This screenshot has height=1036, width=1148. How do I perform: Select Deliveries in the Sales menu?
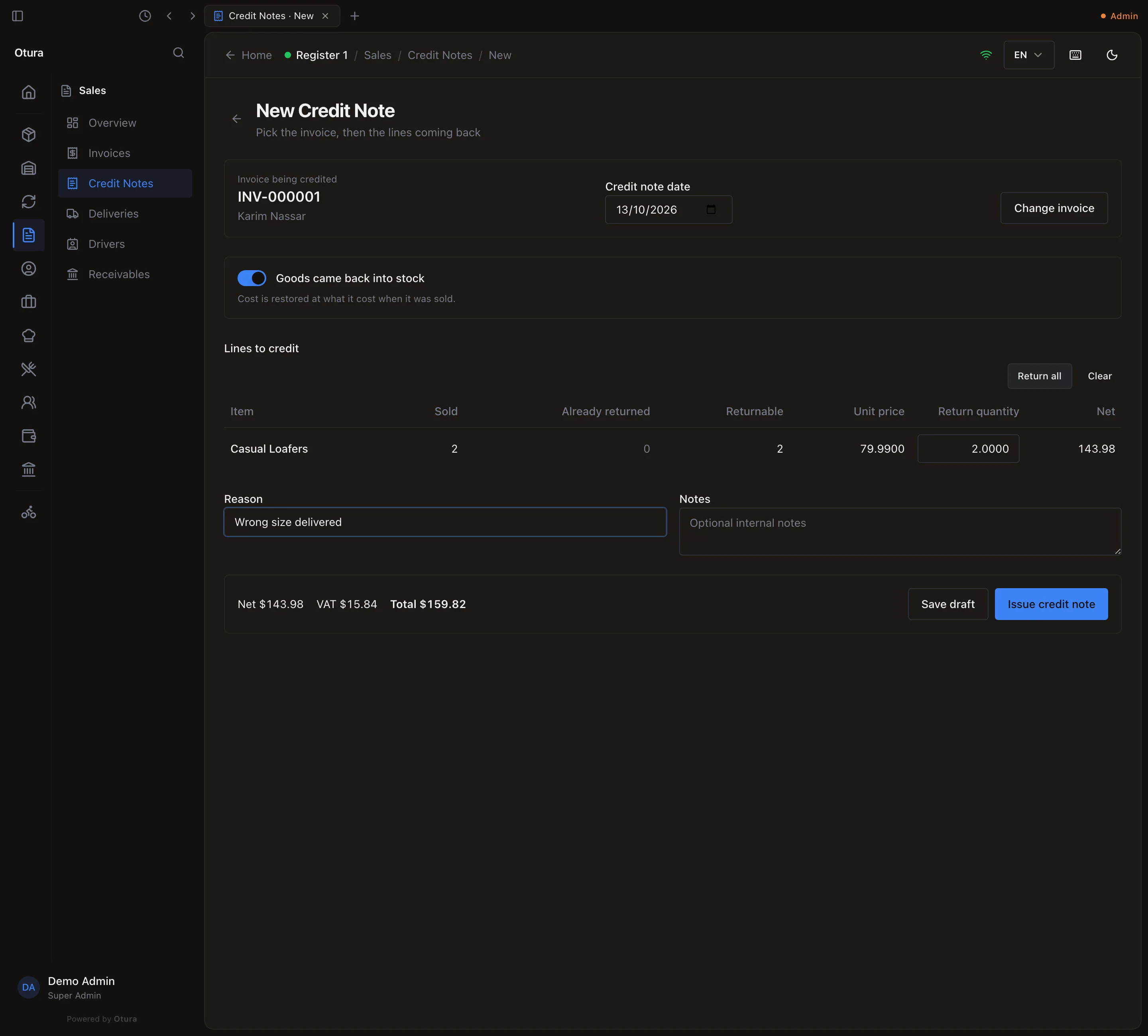click(125, 214)
